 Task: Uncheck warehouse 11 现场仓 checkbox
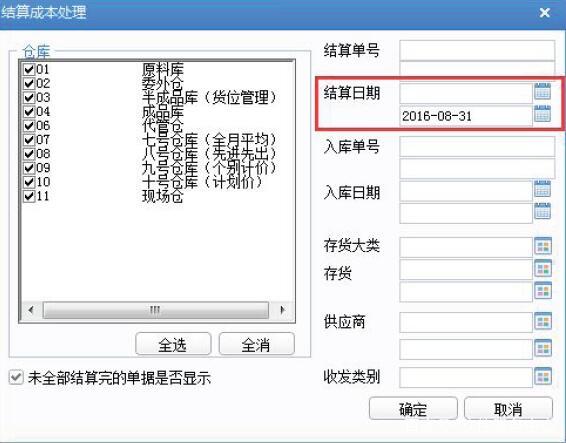tap(29, 196)
